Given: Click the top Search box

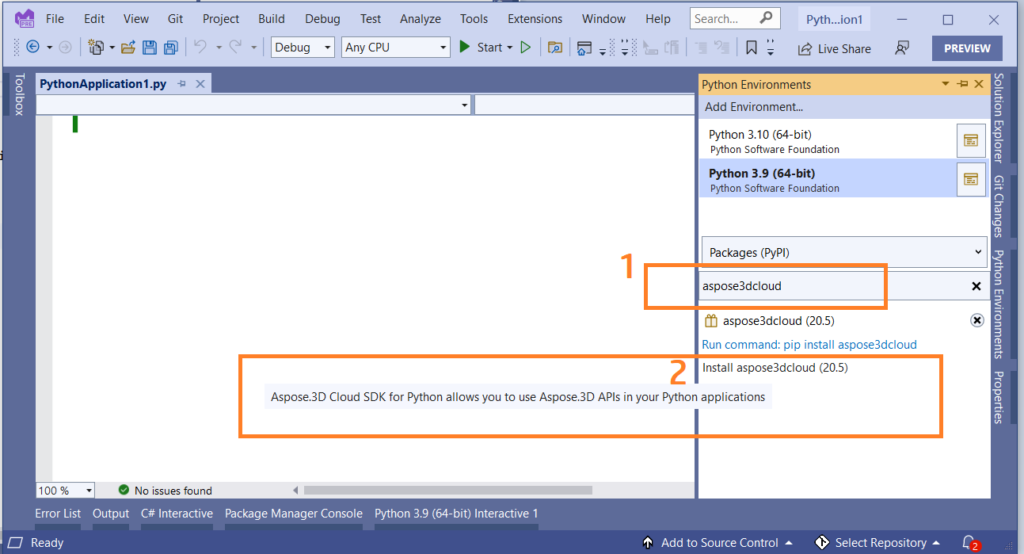Looking at the screenshot, I should [x=735, y=18].
